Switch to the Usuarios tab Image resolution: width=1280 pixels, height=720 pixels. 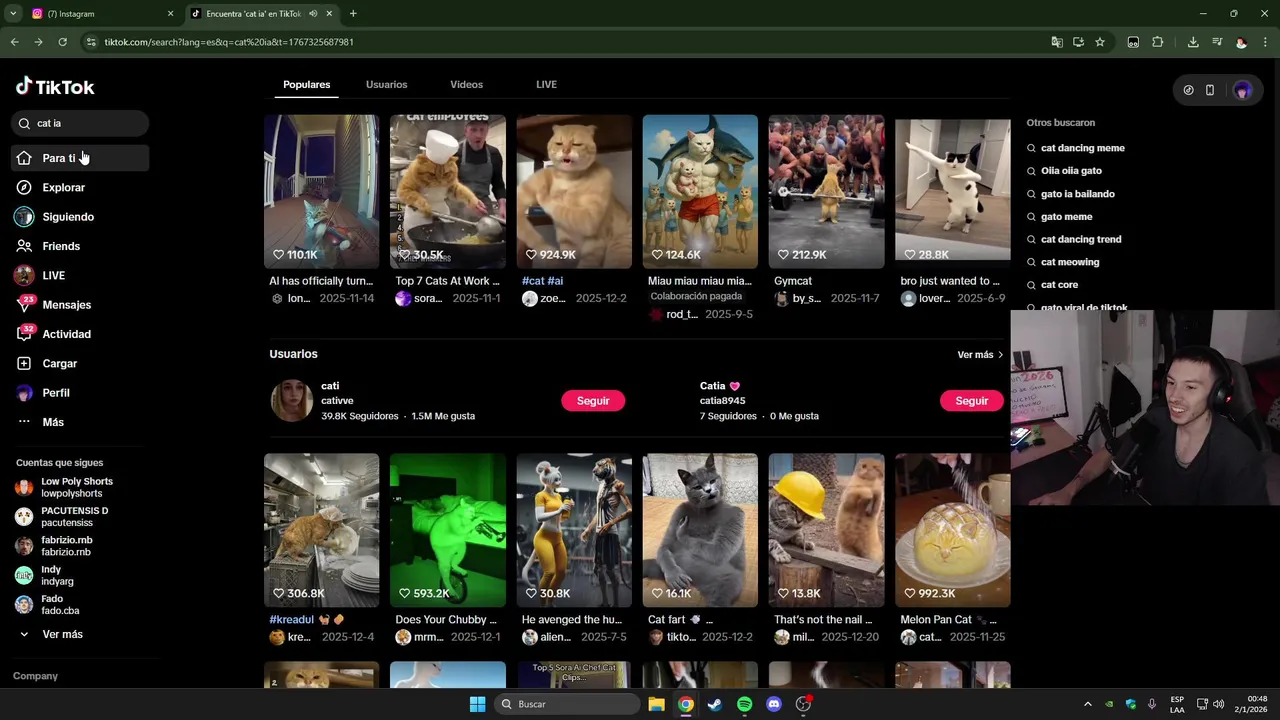[386, 84]
